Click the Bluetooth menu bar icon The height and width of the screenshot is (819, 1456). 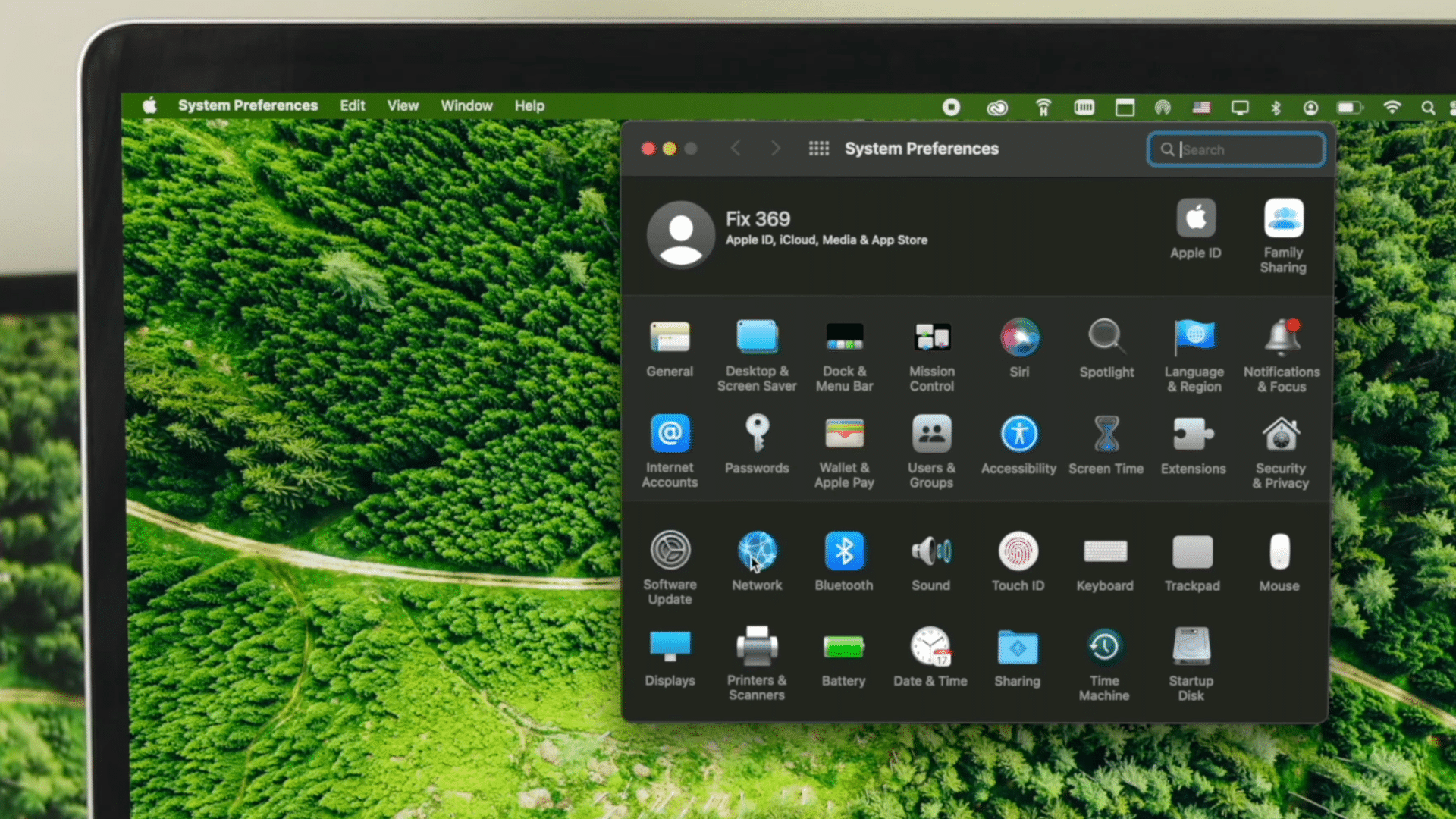click(x=1276, y=108)
